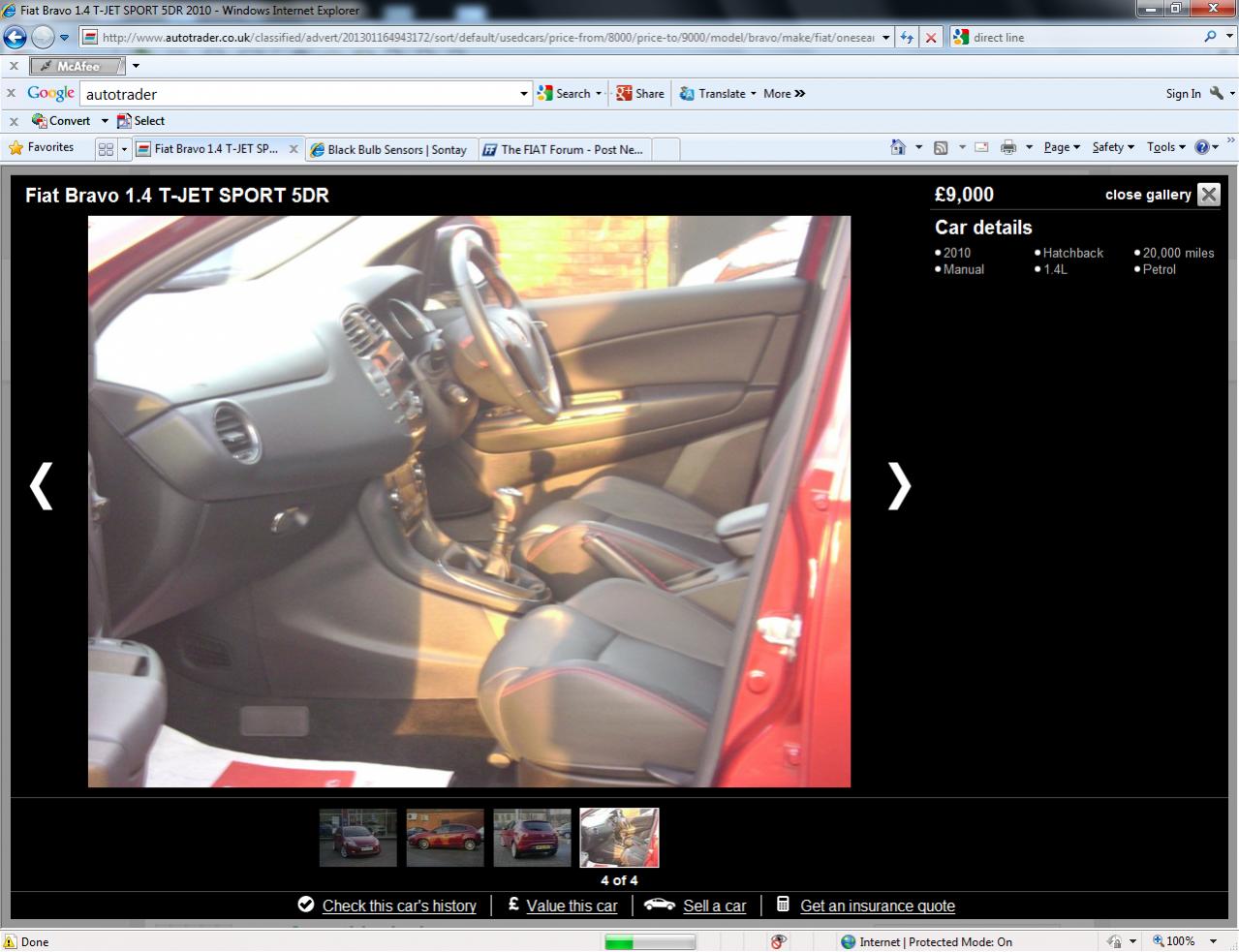This screenshot has height=952, width=1239.
Task: Click Get an insurance quote link
Action: click(877, 906)
